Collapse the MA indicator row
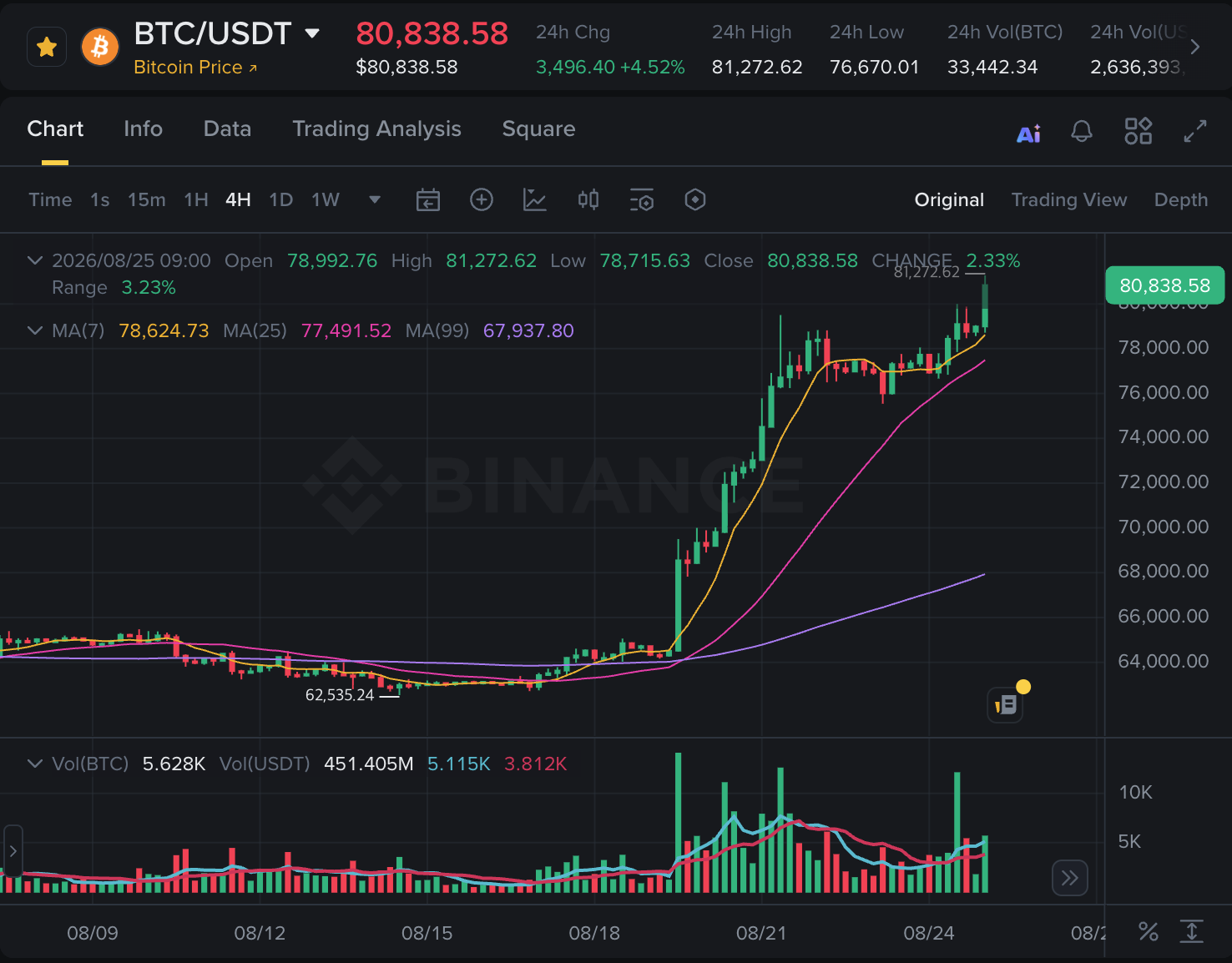Image resolution: width=1232 pixels, height=963 pixels. (x=35, y=330)
